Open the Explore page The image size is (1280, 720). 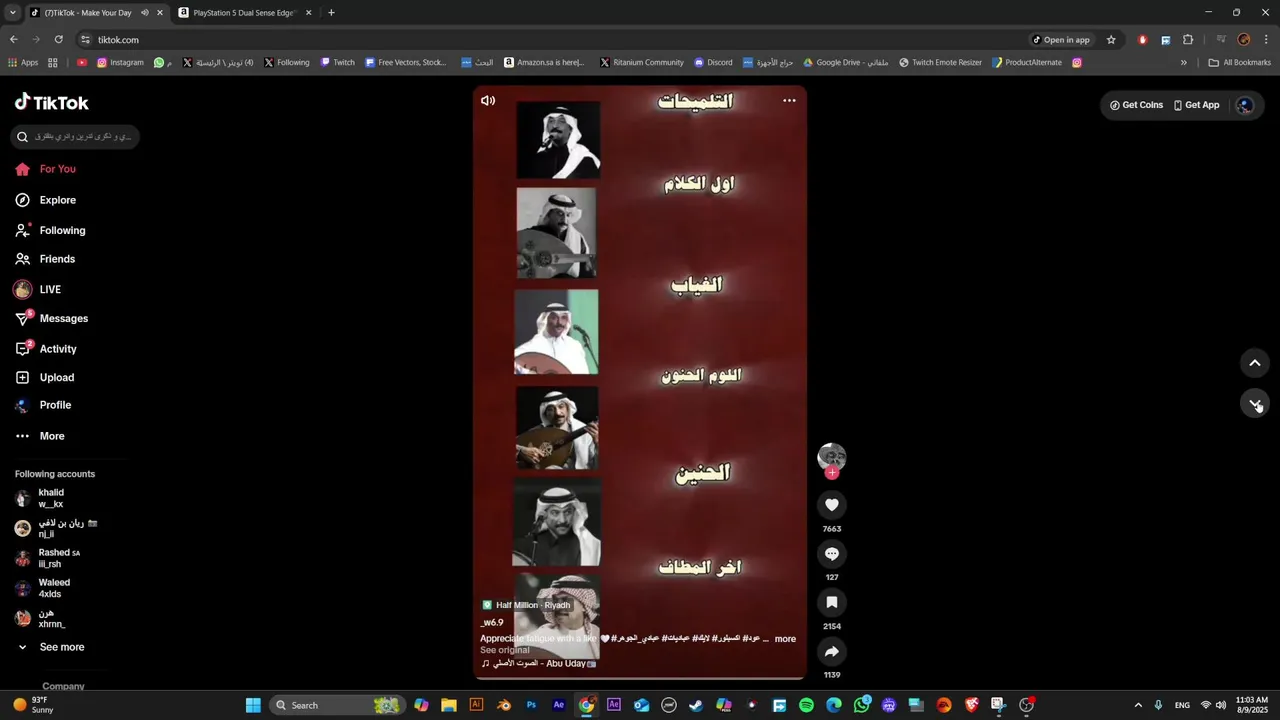tap(46, 200)
